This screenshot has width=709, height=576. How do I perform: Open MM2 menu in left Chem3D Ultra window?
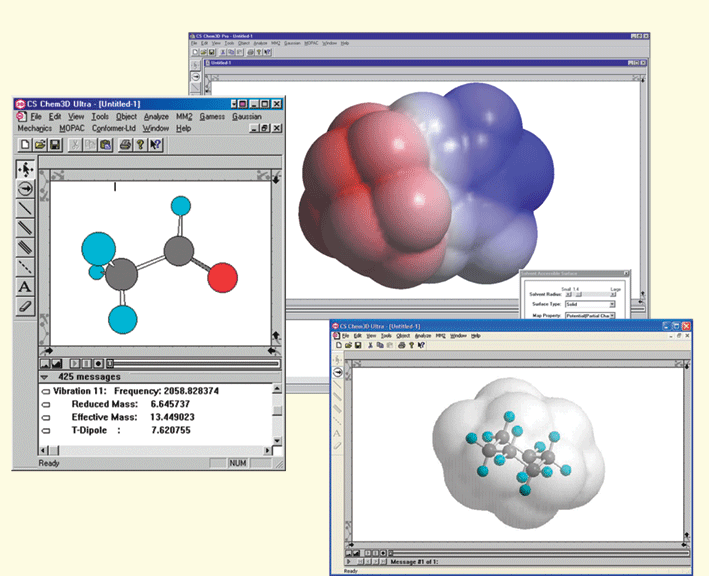pyautogui.click(x=184, y=117)
